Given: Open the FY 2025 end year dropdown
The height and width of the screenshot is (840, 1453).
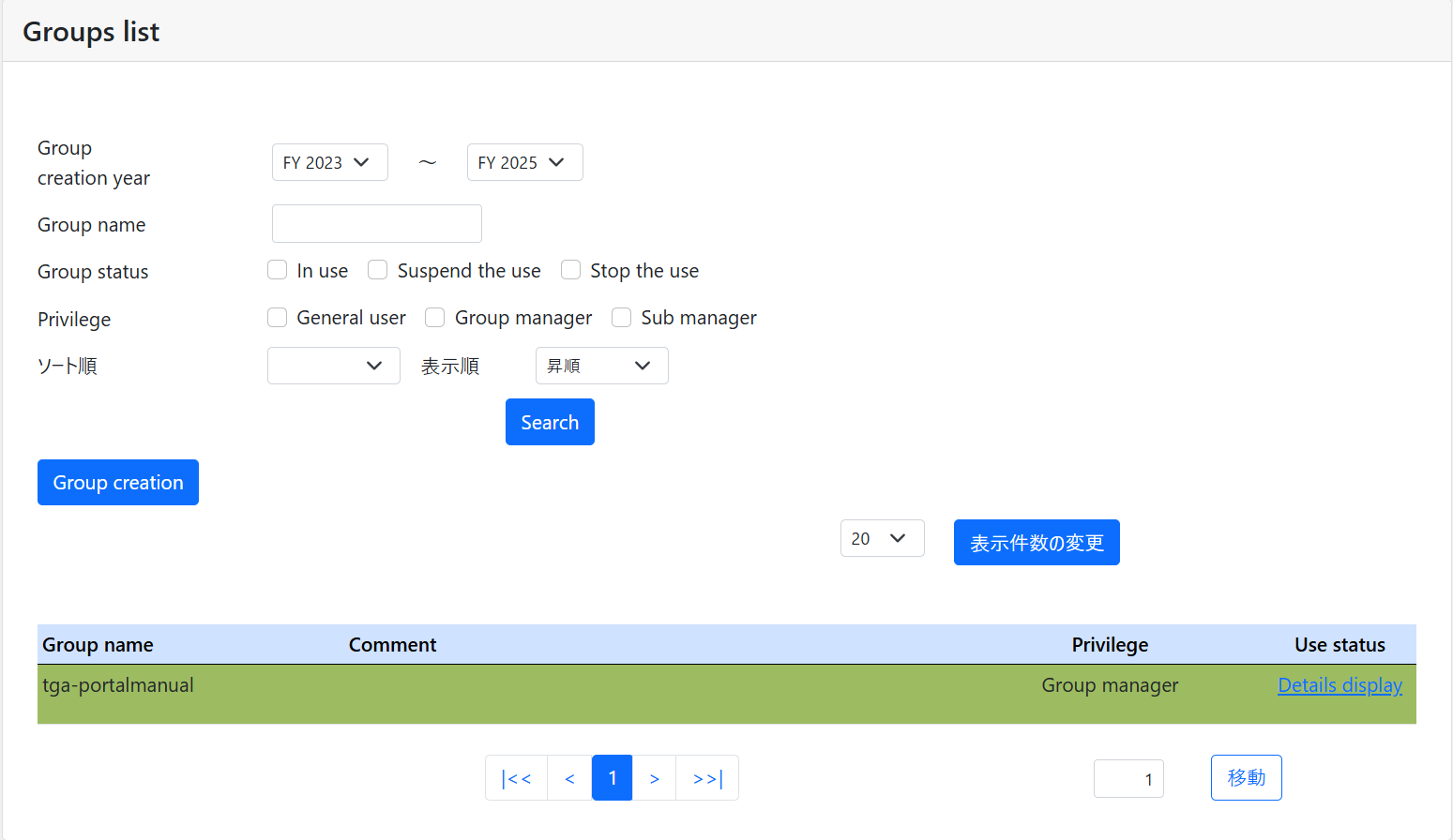Looking at the screenshot, I should pyautogui.click(x=524, y=162).
